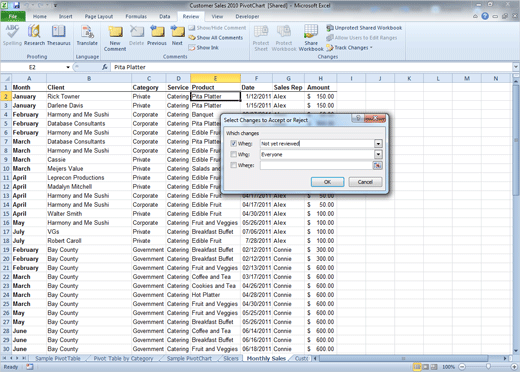The width and height of the screenshot is (520, 372).
Task: Customize Quick Access Toolbar dropdown
Action: coord(55,5)
